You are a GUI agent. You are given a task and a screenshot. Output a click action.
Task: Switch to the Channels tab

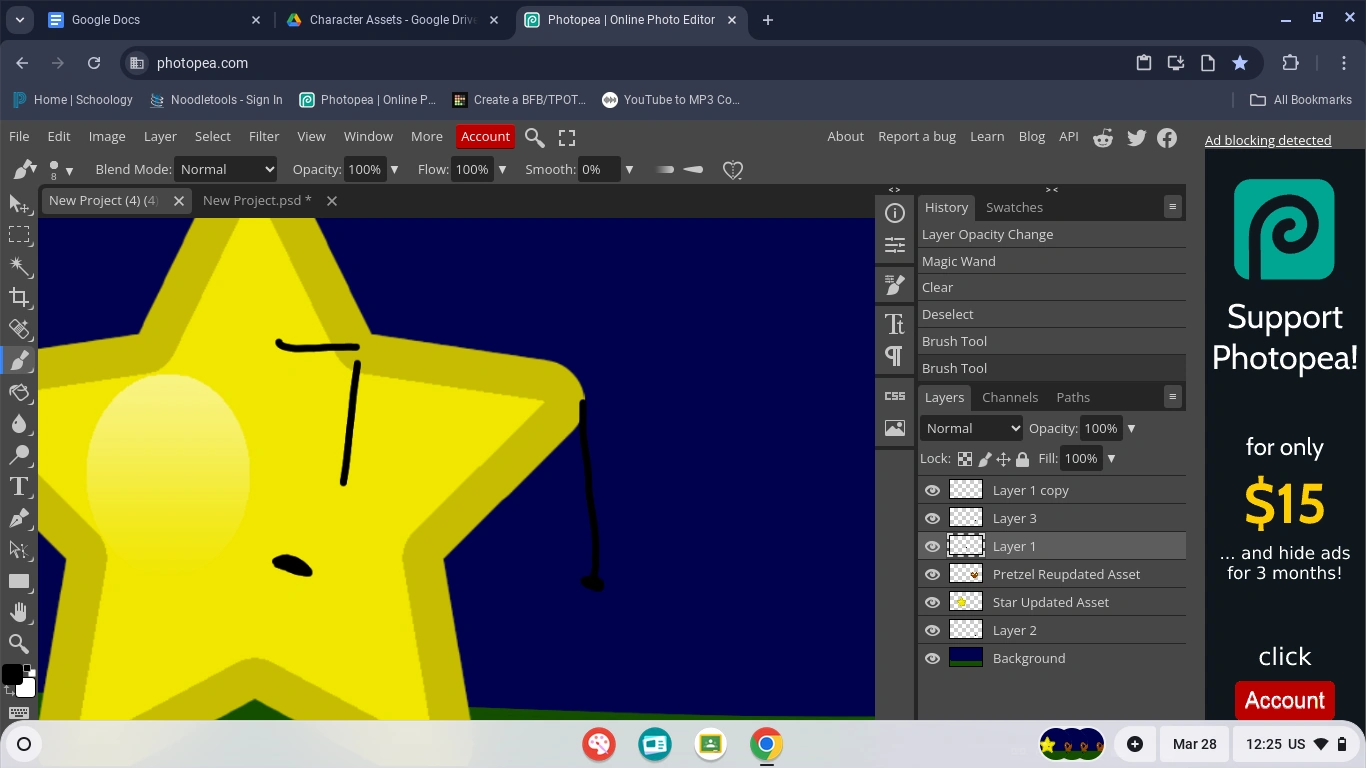(1010, 397)
